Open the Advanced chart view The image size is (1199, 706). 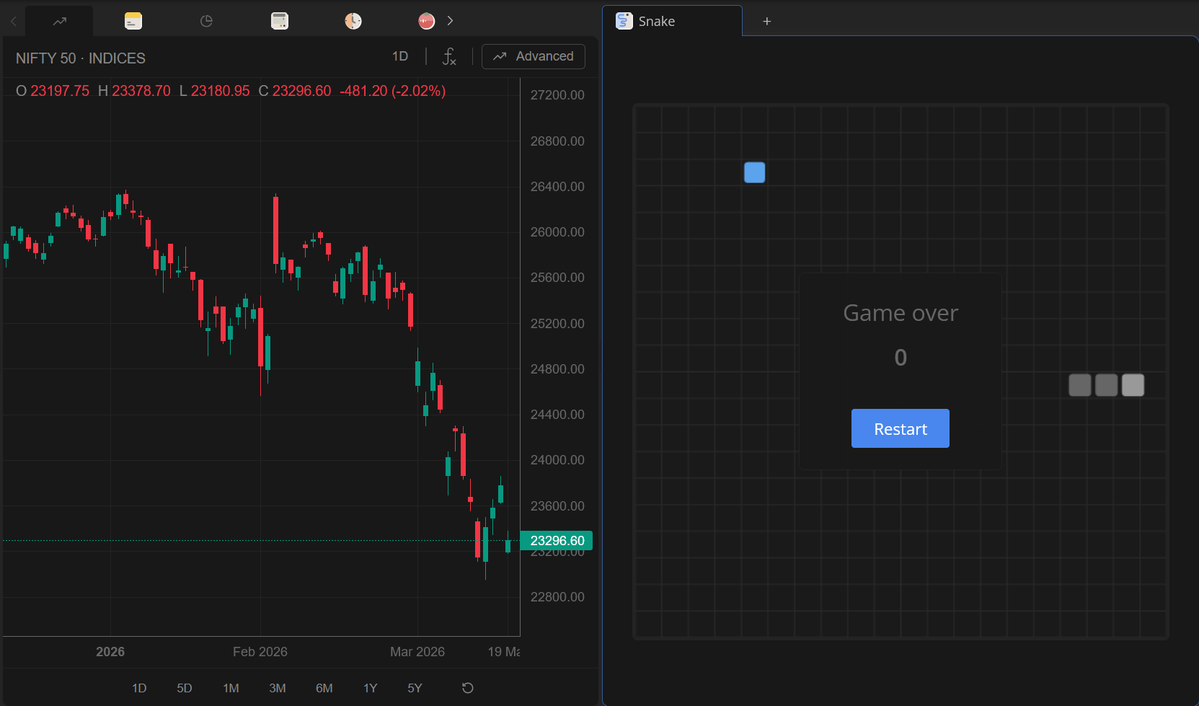tap(534, 57)
